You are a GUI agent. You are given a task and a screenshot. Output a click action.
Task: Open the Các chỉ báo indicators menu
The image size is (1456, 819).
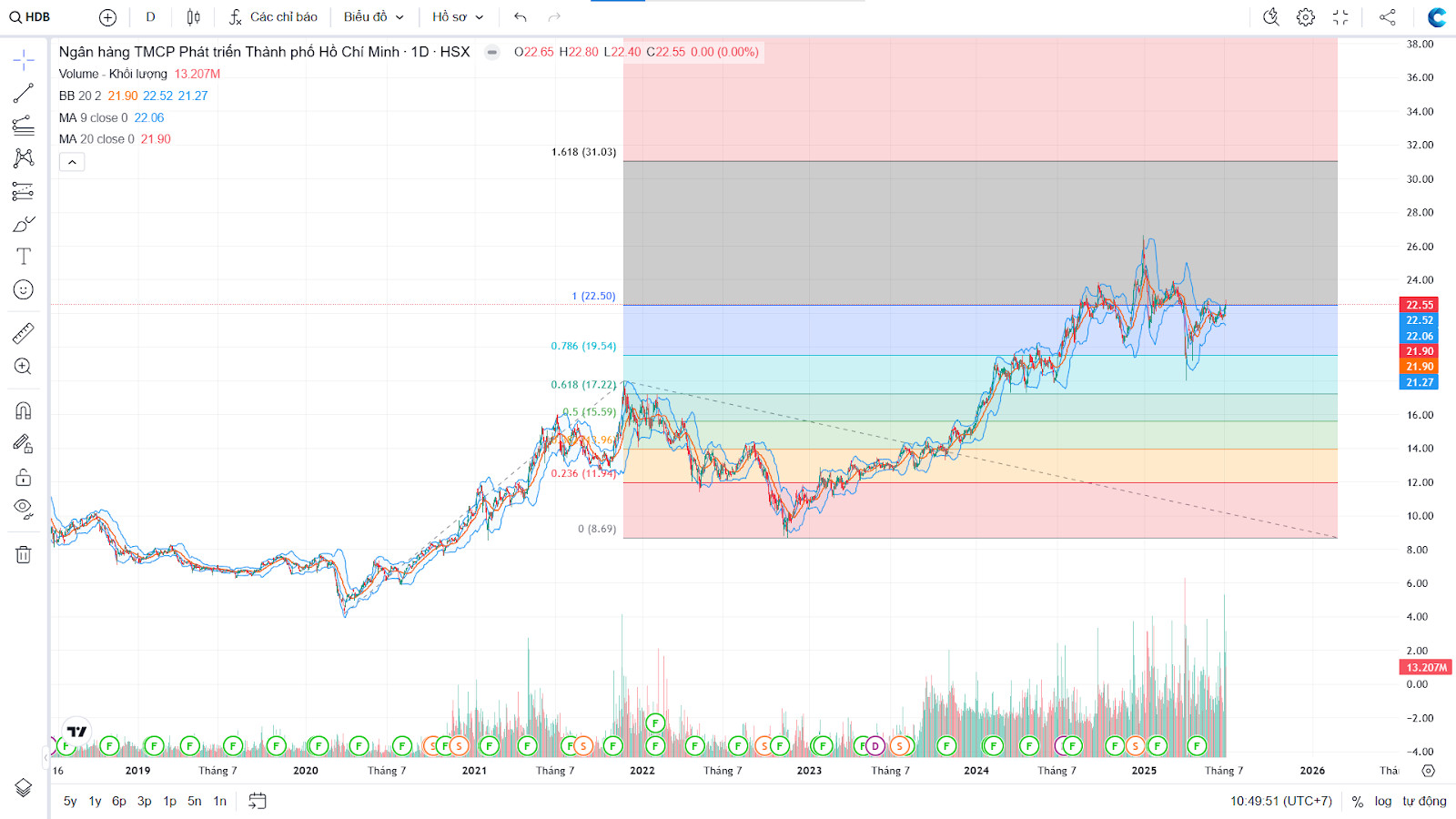pyautogui.click(x=273, y=17)
